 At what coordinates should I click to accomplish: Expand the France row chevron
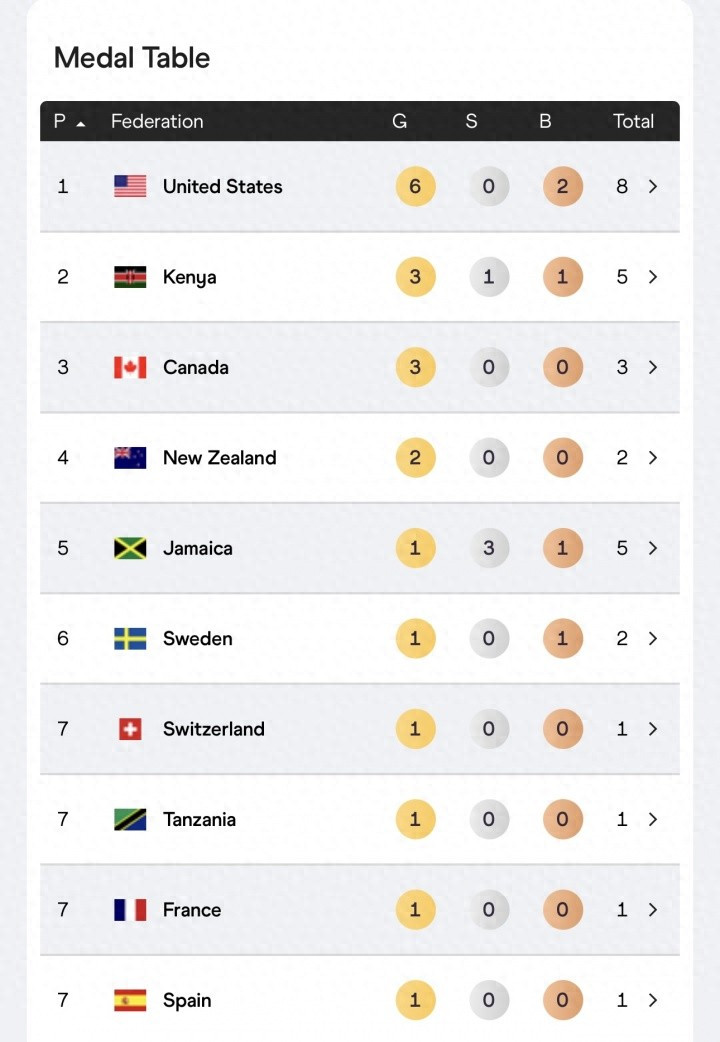click(x=653, y=910)
